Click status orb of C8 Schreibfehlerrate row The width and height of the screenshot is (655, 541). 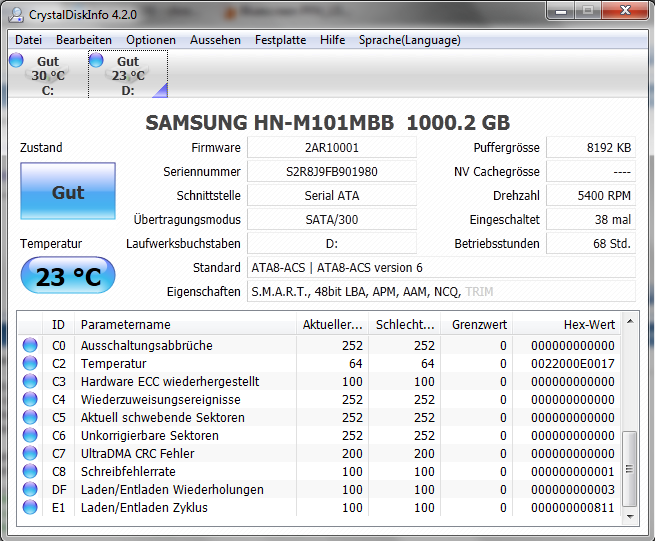tap(30, 471)
